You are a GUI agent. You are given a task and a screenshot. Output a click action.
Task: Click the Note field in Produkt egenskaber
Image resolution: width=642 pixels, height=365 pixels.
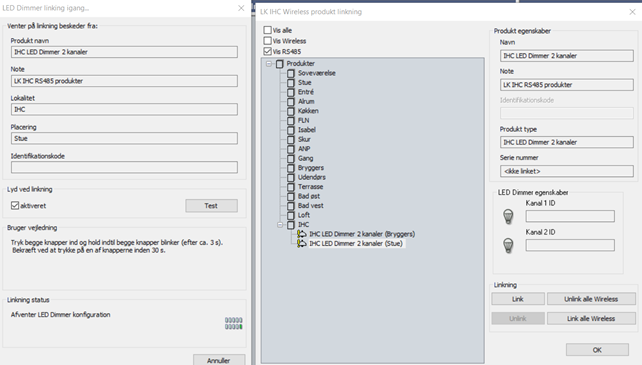pos(567,85)
